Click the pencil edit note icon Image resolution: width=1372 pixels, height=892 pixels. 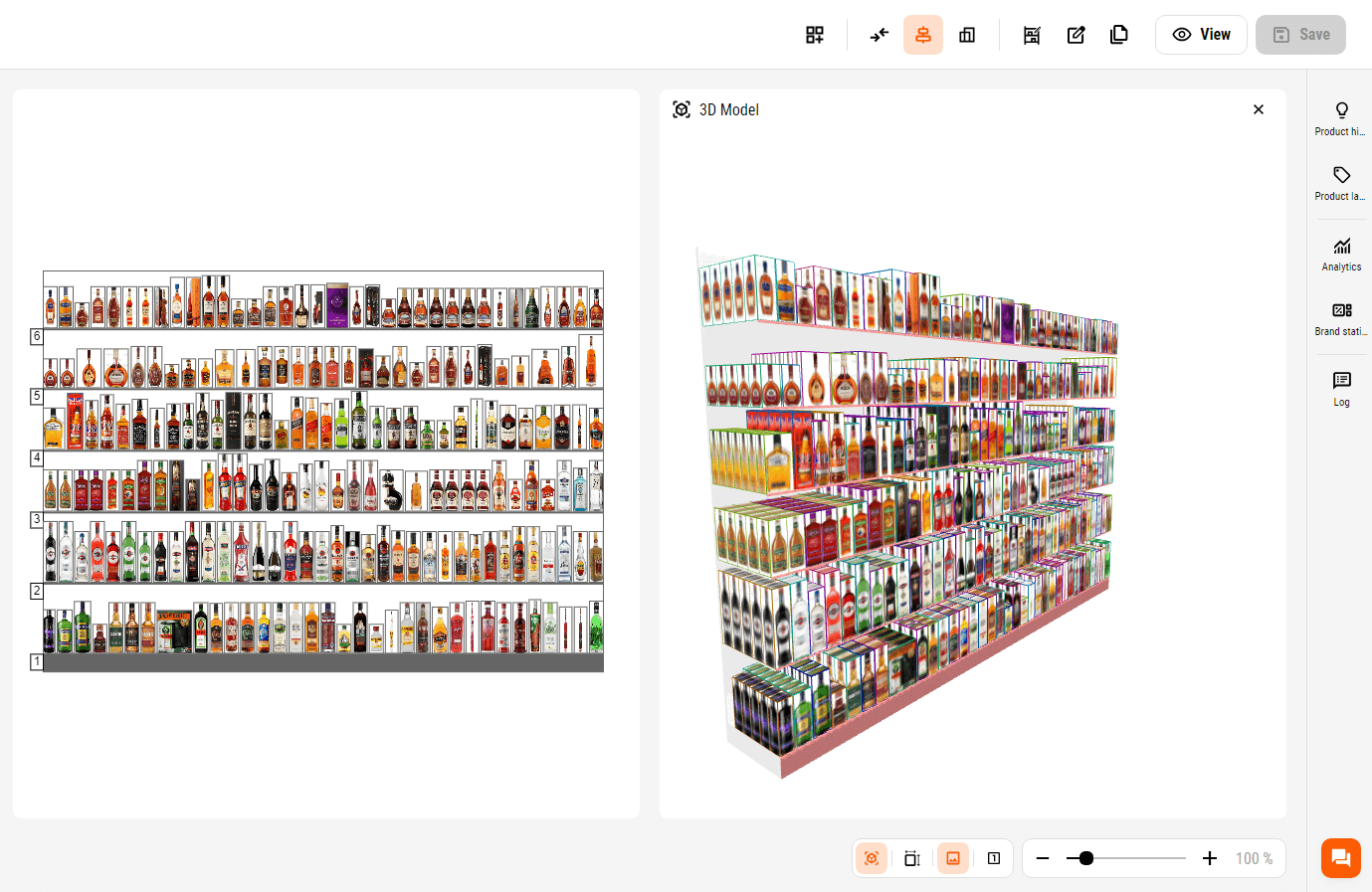click(1076, 35)
